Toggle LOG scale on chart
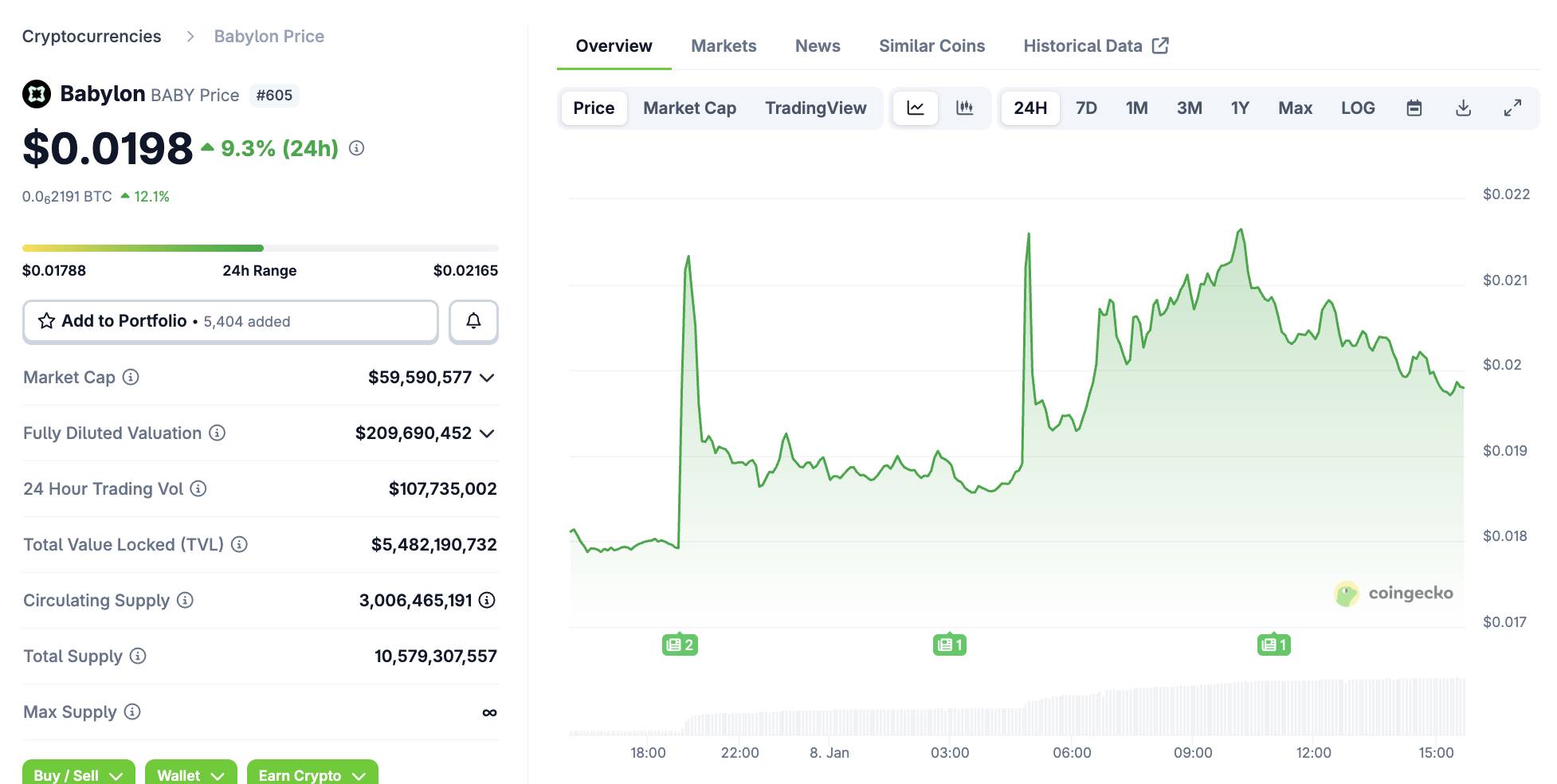 tap(1357, 108)
